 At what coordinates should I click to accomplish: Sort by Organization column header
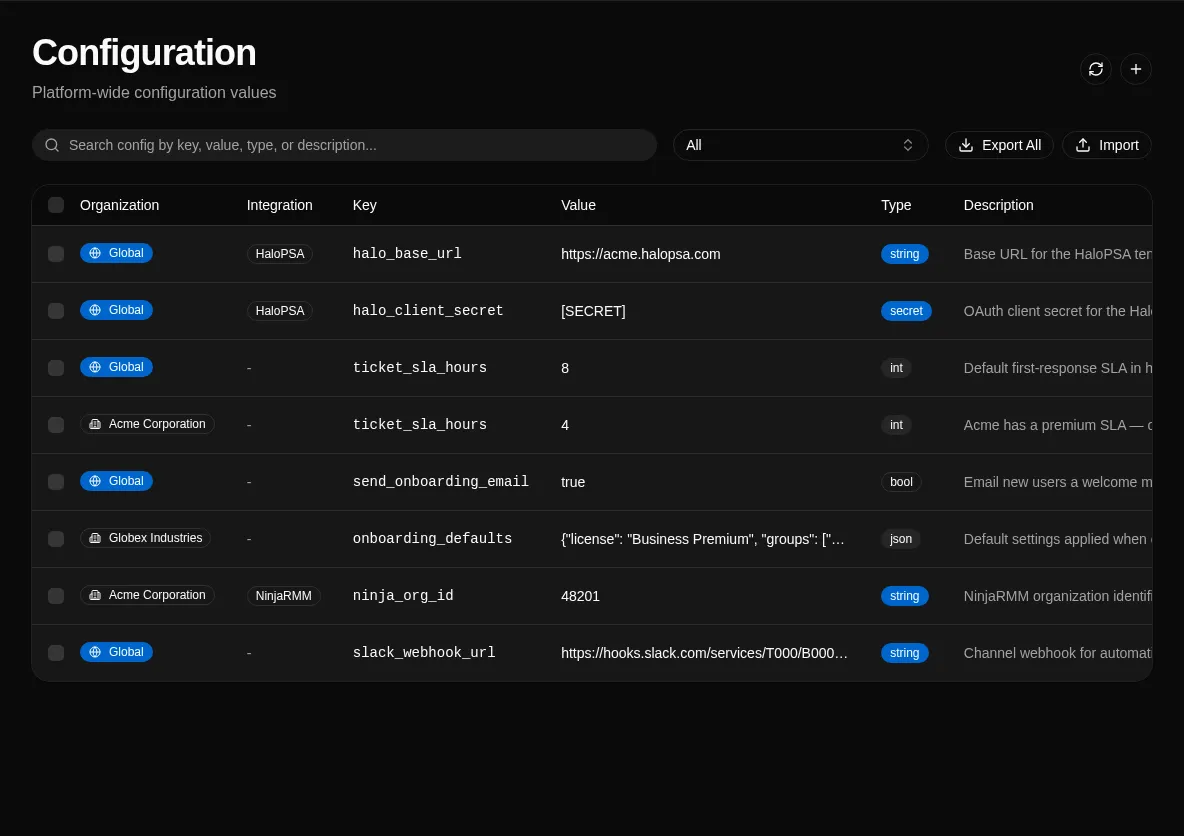coord(119,205)
